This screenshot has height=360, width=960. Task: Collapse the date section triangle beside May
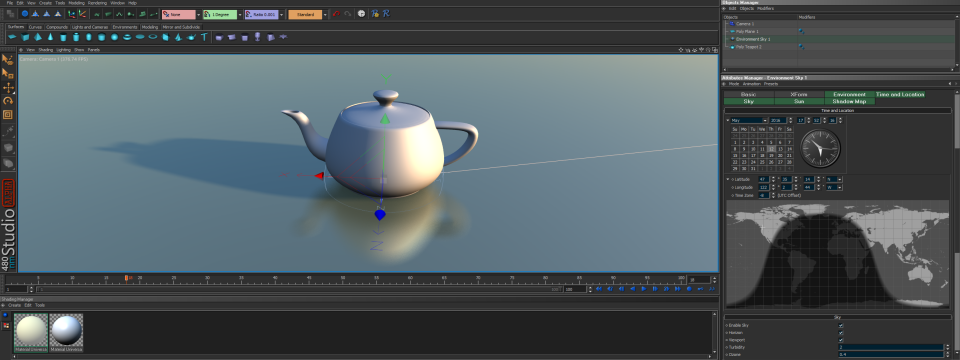(x=727, y=121)
